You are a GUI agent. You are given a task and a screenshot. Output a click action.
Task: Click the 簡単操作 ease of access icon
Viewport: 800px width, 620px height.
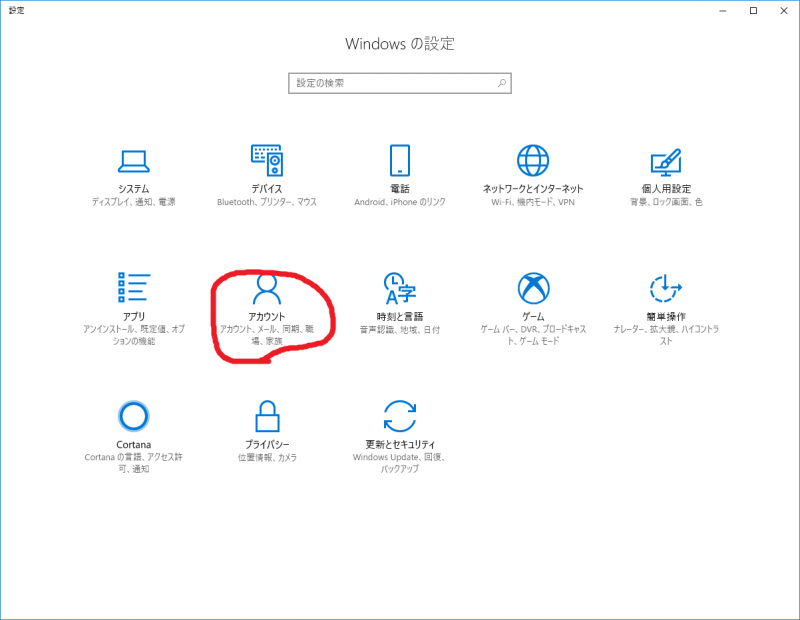666,288
